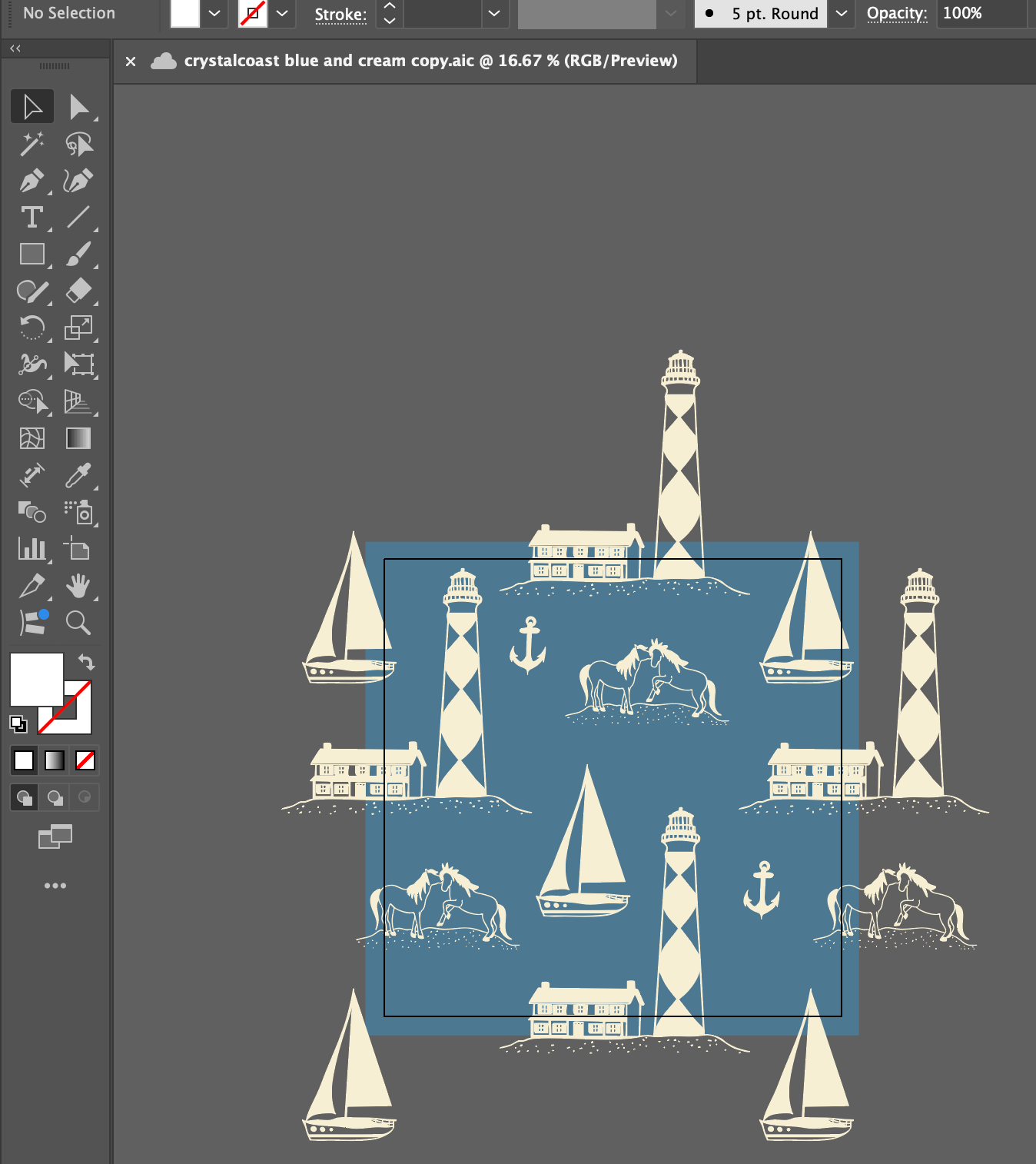Open the Stroke panel link
The image size is (1036, 1164).
pyautogui.click(x=340, y=14)
